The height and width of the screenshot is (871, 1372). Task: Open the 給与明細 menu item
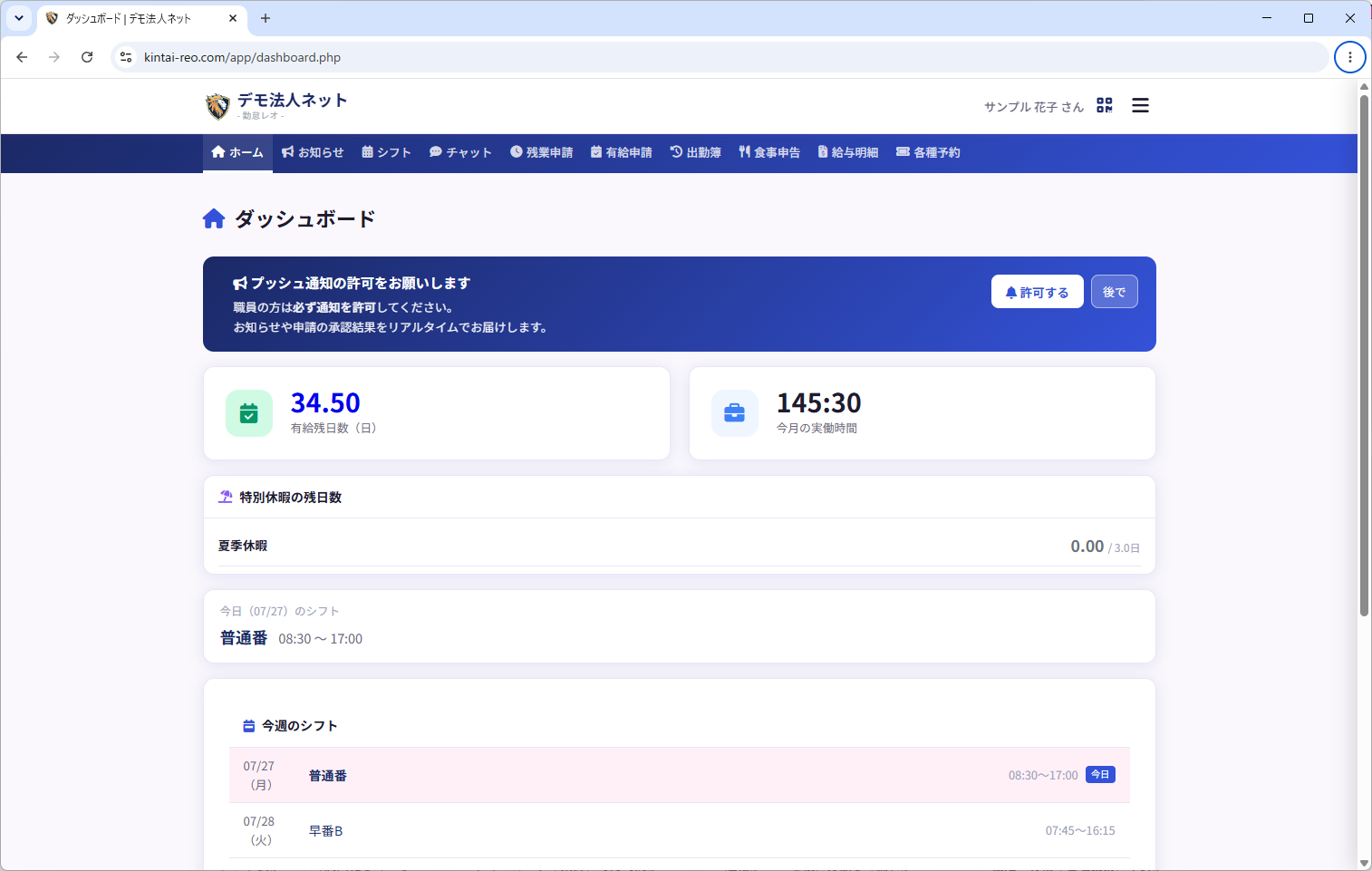[848, 152]
